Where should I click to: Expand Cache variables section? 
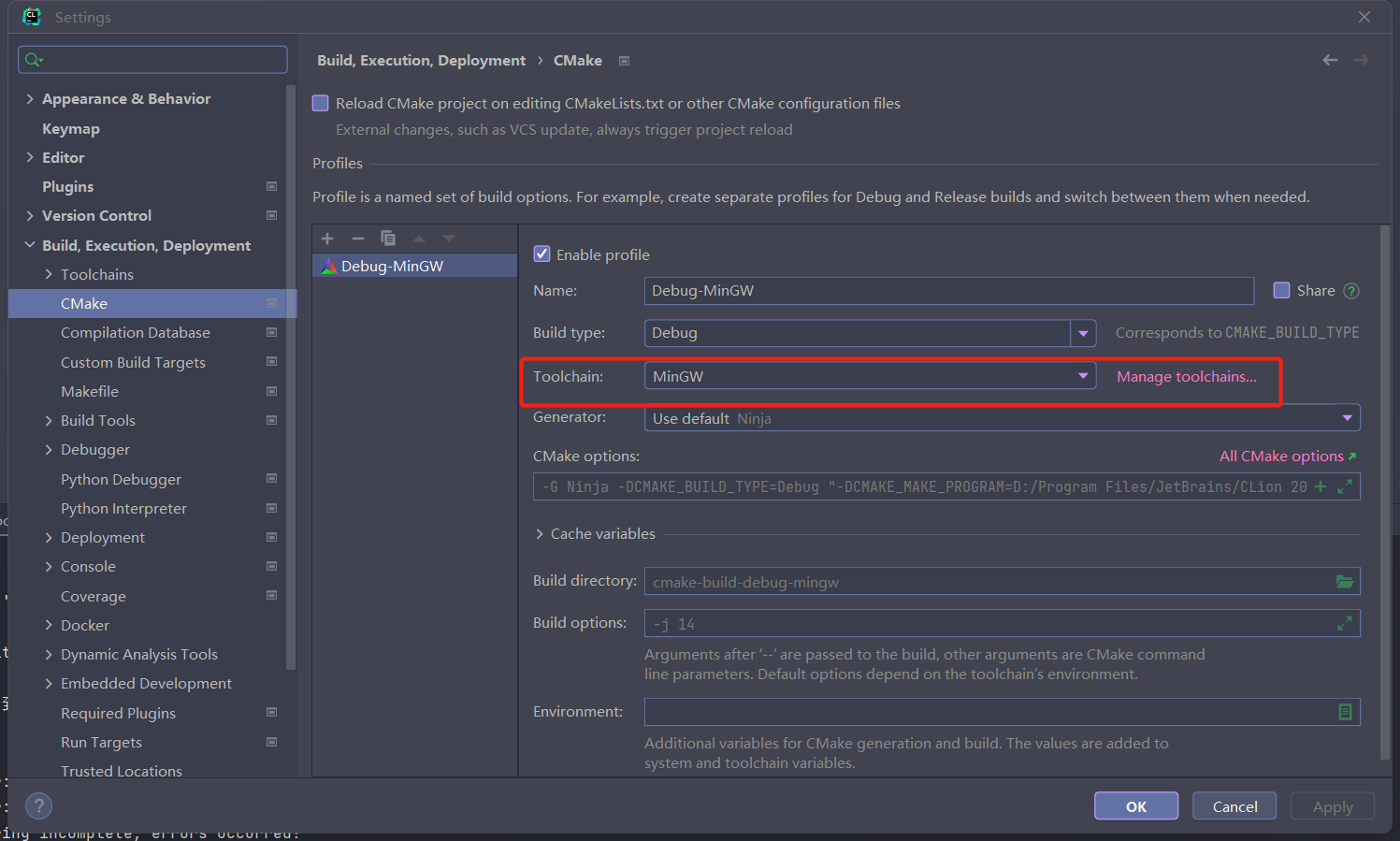tap(540, 534)
